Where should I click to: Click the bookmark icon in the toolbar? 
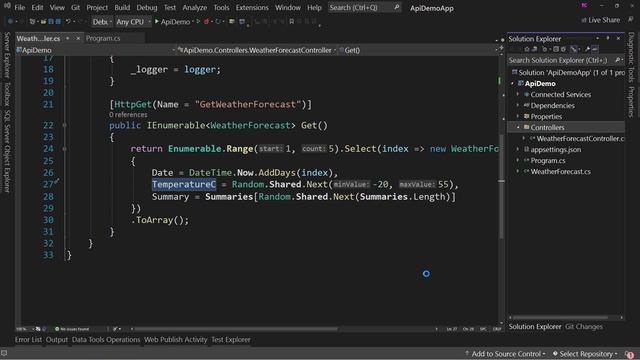[291, 22]
